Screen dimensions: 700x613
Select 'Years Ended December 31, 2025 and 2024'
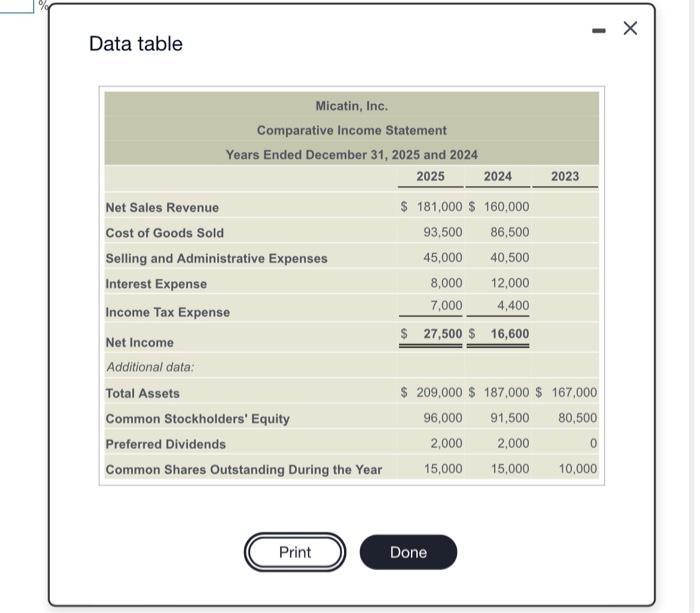tap(352, 154)
